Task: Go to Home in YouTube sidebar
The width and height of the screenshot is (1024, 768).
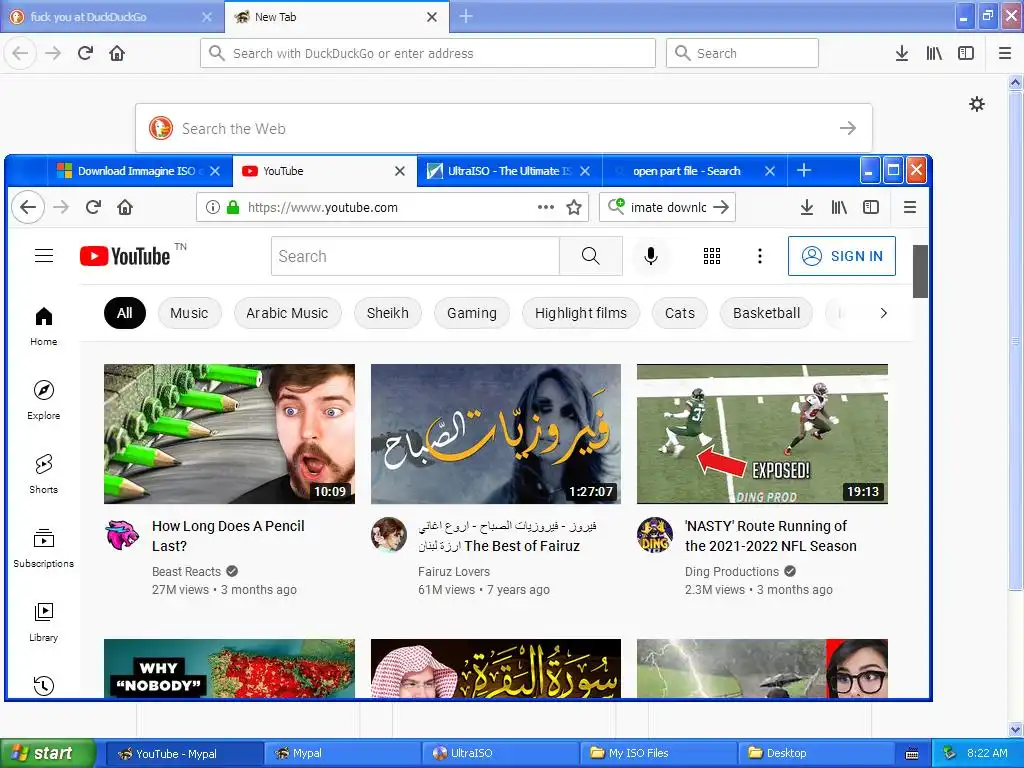Action: point(44,326)
